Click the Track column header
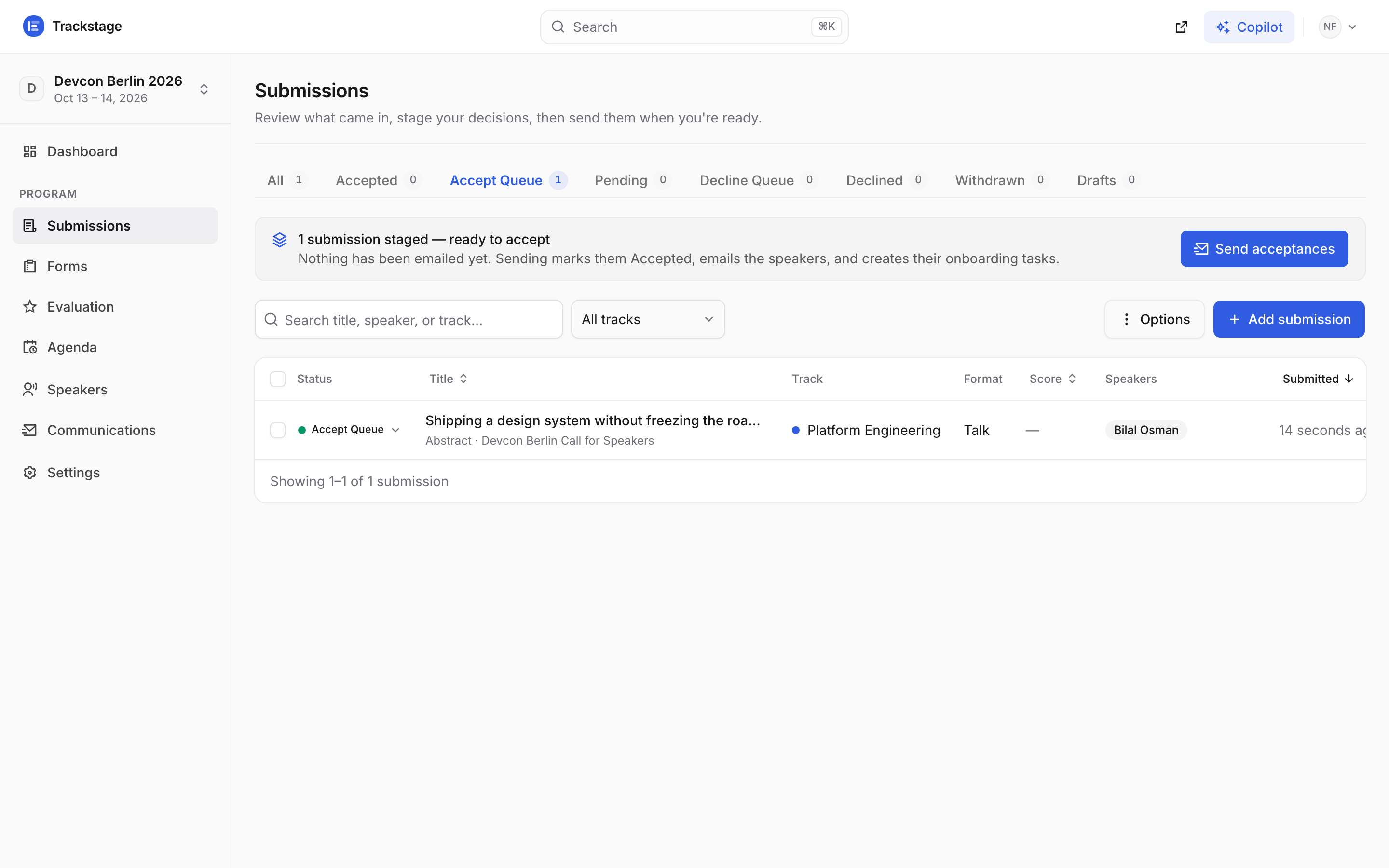The width and height of the screenshot is (1389, 868). coord(807,379)
